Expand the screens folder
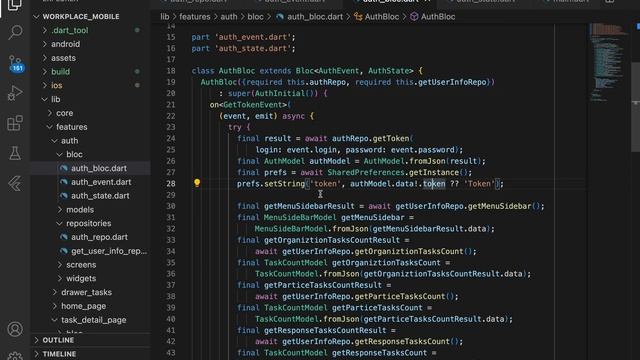The image size is (640, 360). pos(60,265)
